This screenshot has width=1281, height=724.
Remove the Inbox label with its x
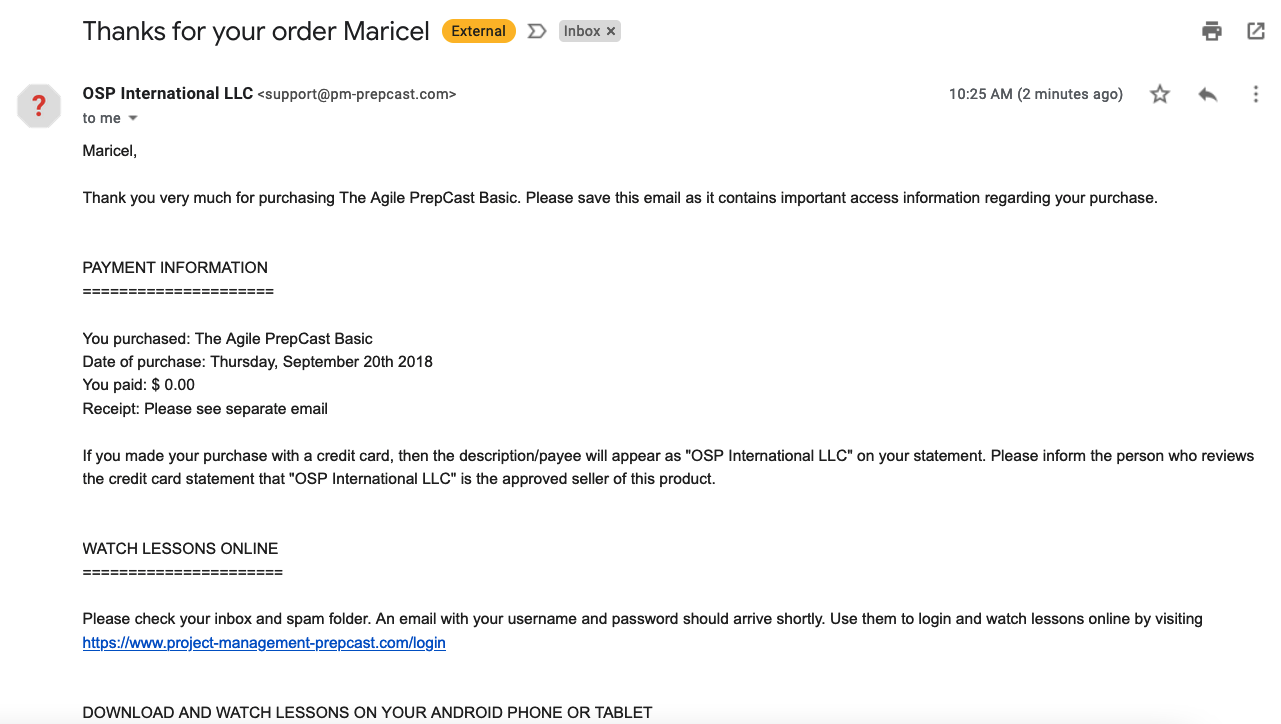click(x=611, y=31)
